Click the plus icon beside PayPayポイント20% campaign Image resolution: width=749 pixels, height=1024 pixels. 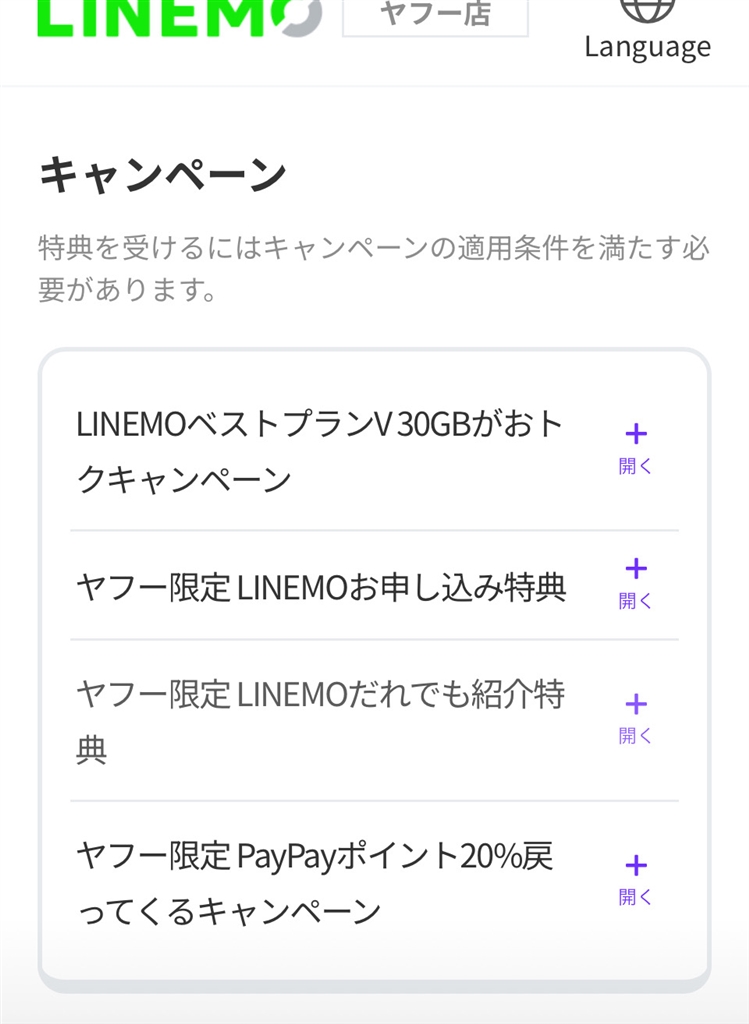point(635,865)
